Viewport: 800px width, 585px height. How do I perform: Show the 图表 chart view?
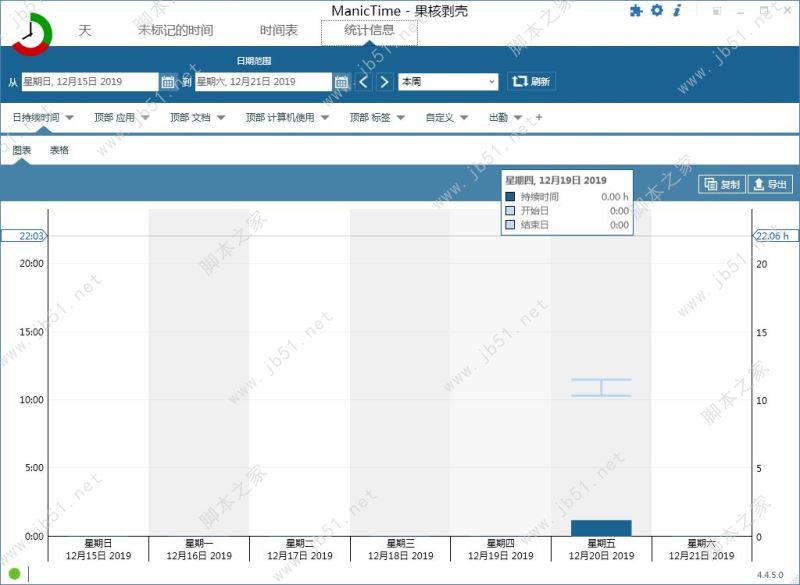coord(22,150)
